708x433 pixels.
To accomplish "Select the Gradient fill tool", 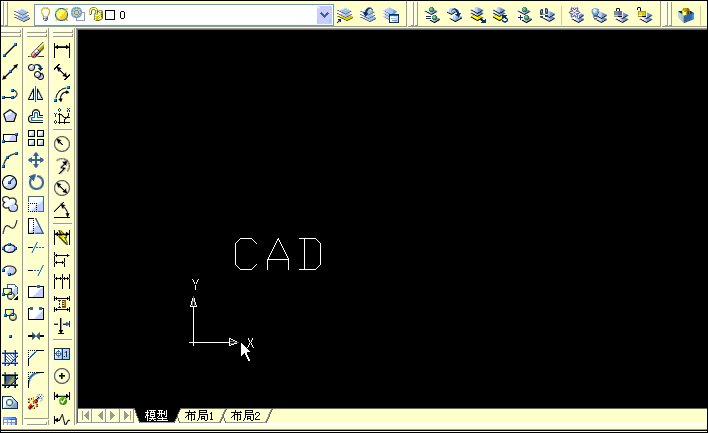I will tap(10, 380).
